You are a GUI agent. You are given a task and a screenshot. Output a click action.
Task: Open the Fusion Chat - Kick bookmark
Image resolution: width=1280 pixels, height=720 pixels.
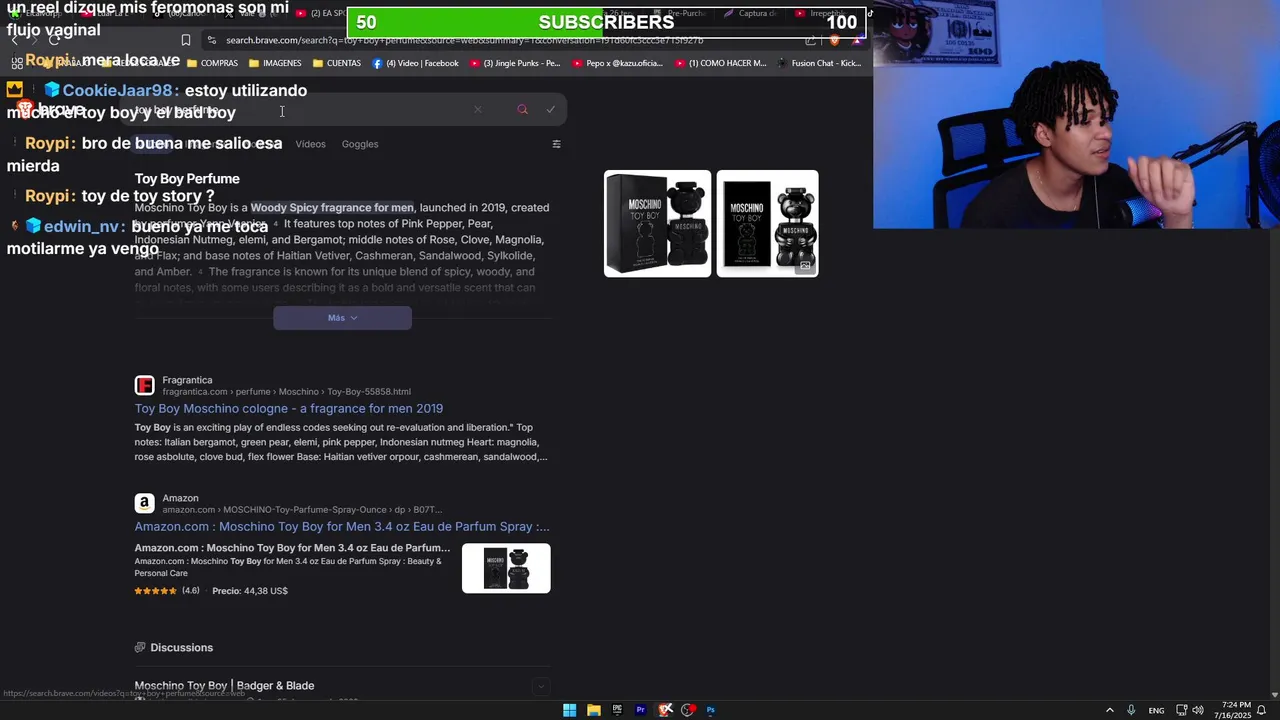point(819,63)
